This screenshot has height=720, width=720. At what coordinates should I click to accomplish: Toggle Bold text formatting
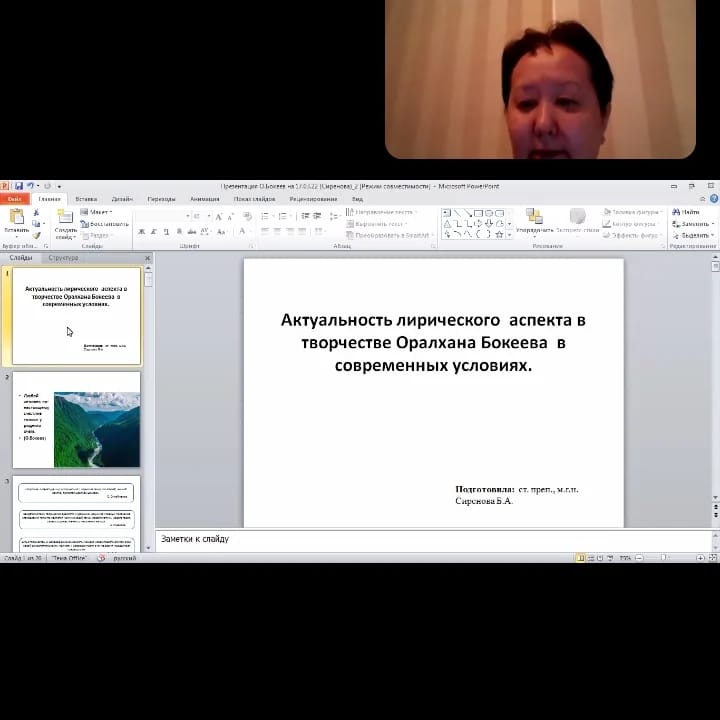141,231
